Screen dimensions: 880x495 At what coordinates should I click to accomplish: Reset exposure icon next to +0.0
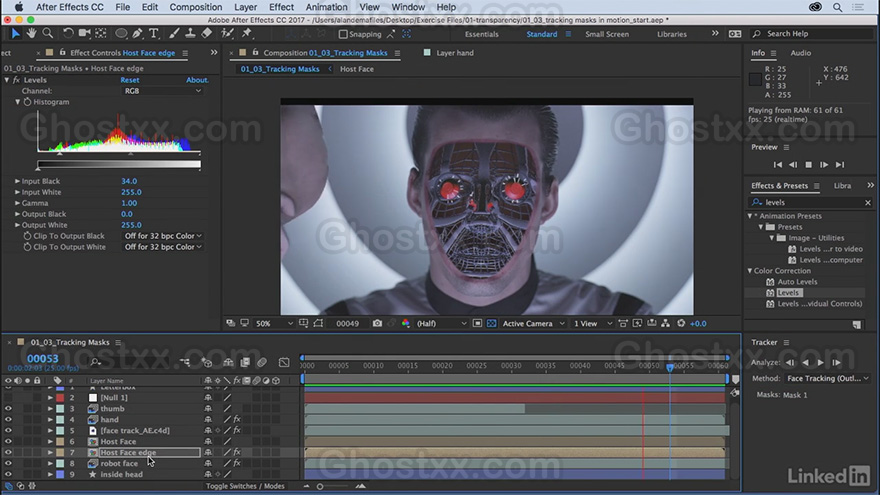point(681,323)
